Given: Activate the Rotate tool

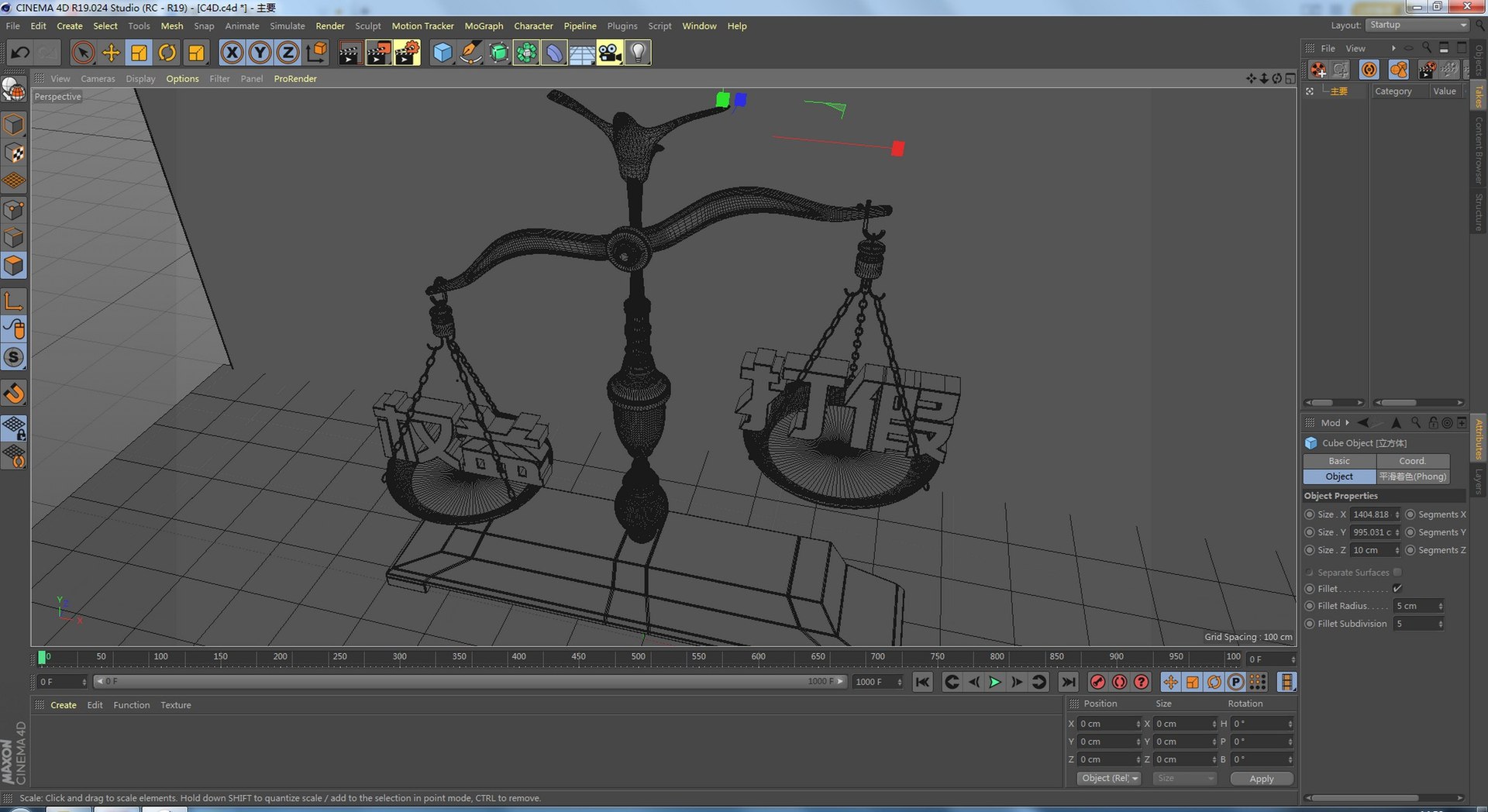Looking at the screenshot, I should [167, 53].
